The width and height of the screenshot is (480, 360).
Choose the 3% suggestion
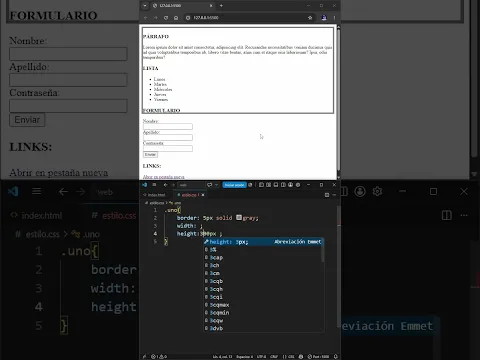[x=263, y=250]
